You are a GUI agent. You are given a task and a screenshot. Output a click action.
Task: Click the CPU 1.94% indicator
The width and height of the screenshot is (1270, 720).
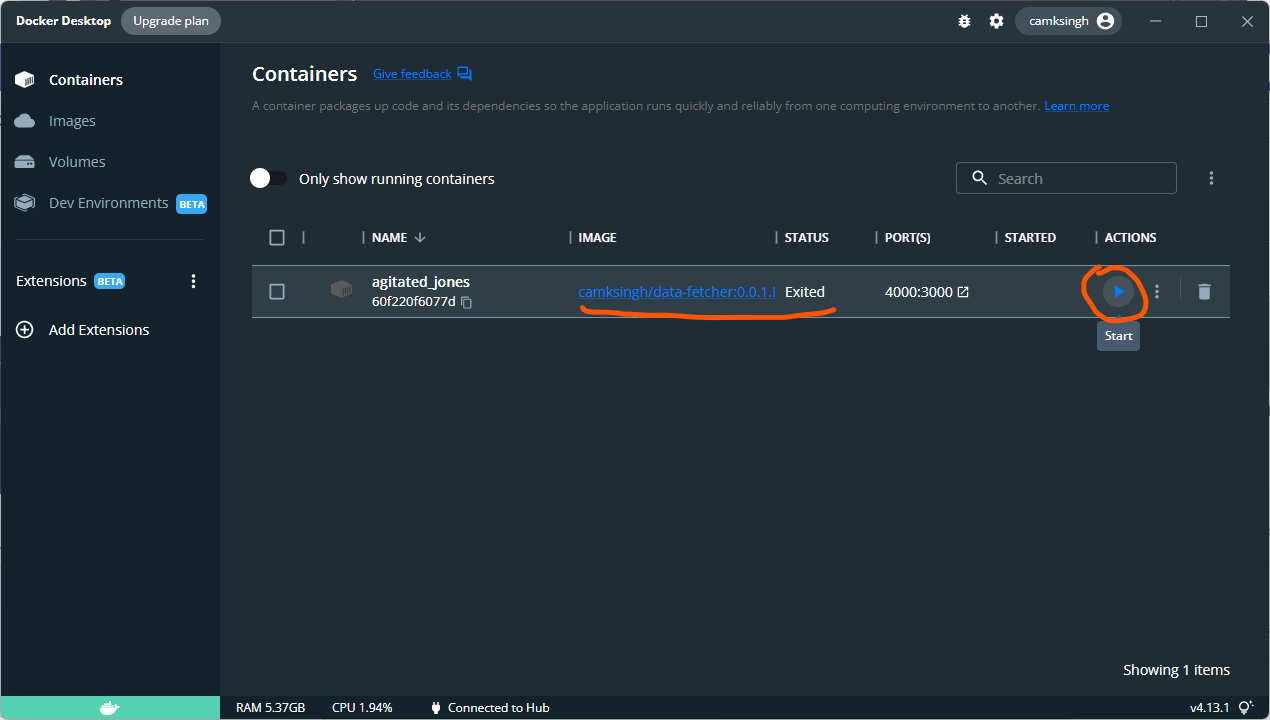click(362, 708)
